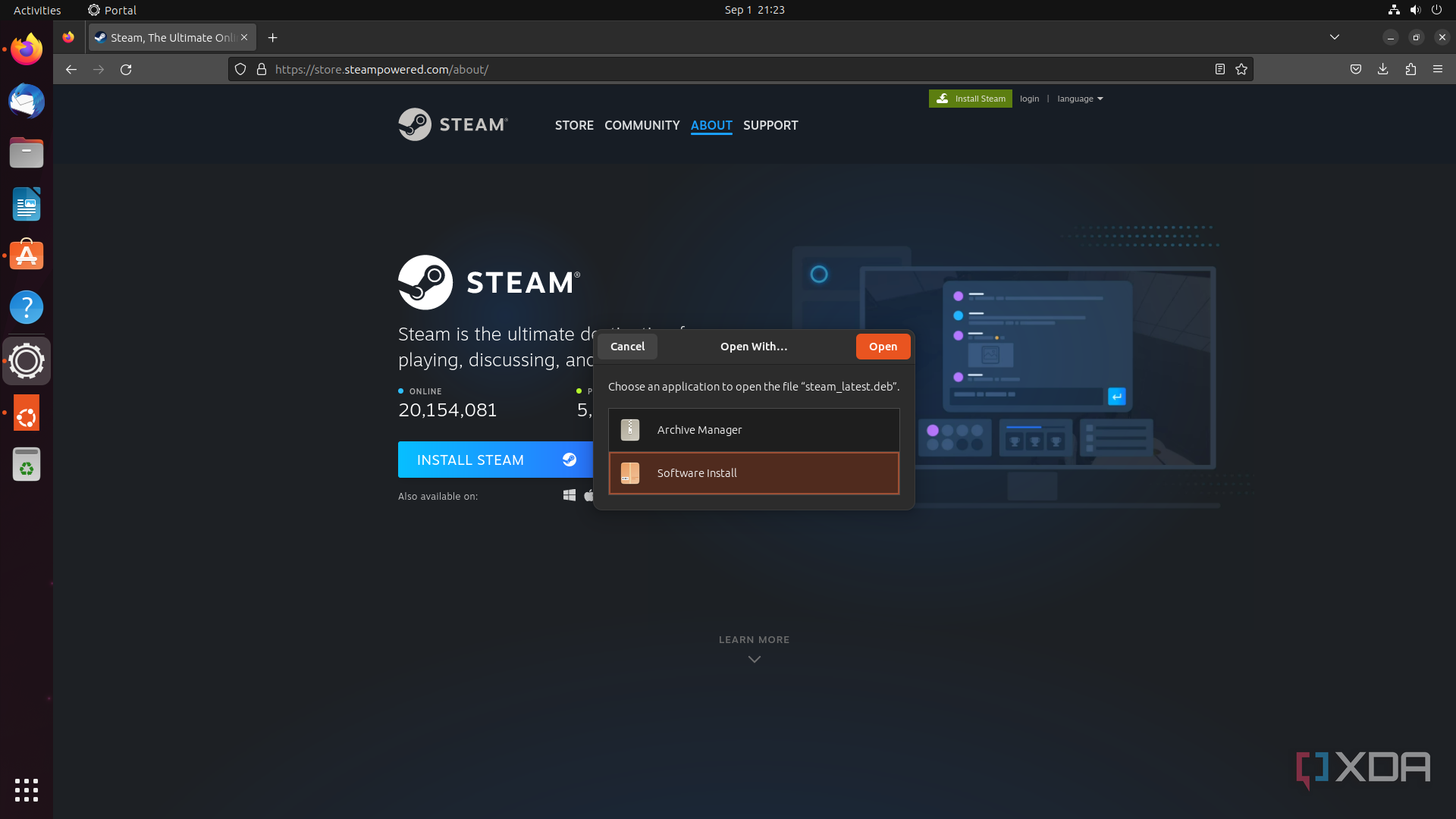Click the bookmark star icon in address bar

1241,69
